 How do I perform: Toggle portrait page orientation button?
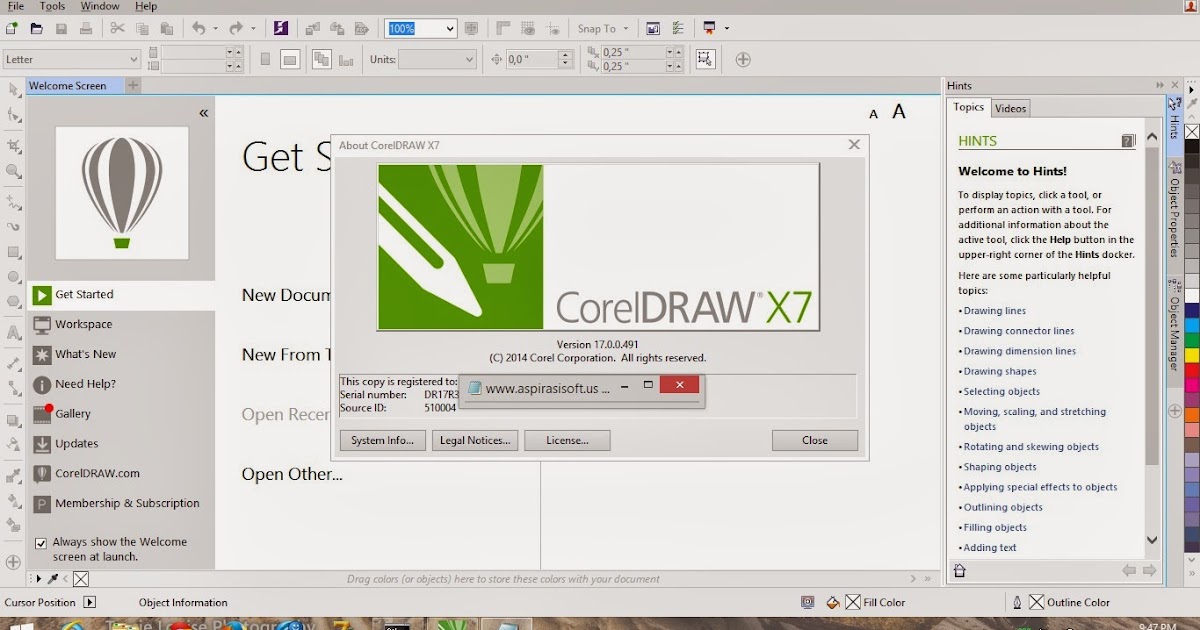[x=265, y=59]
